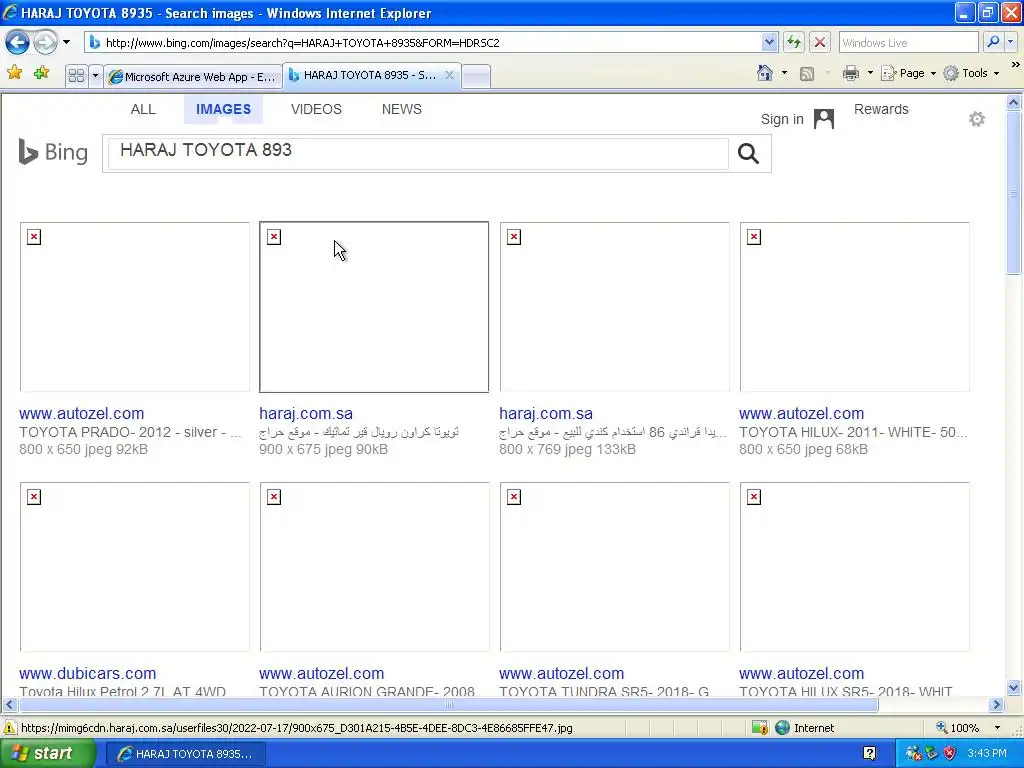Open the 900 x 675 haraj.com.sa thumbnail

click(x=374, y=307)
